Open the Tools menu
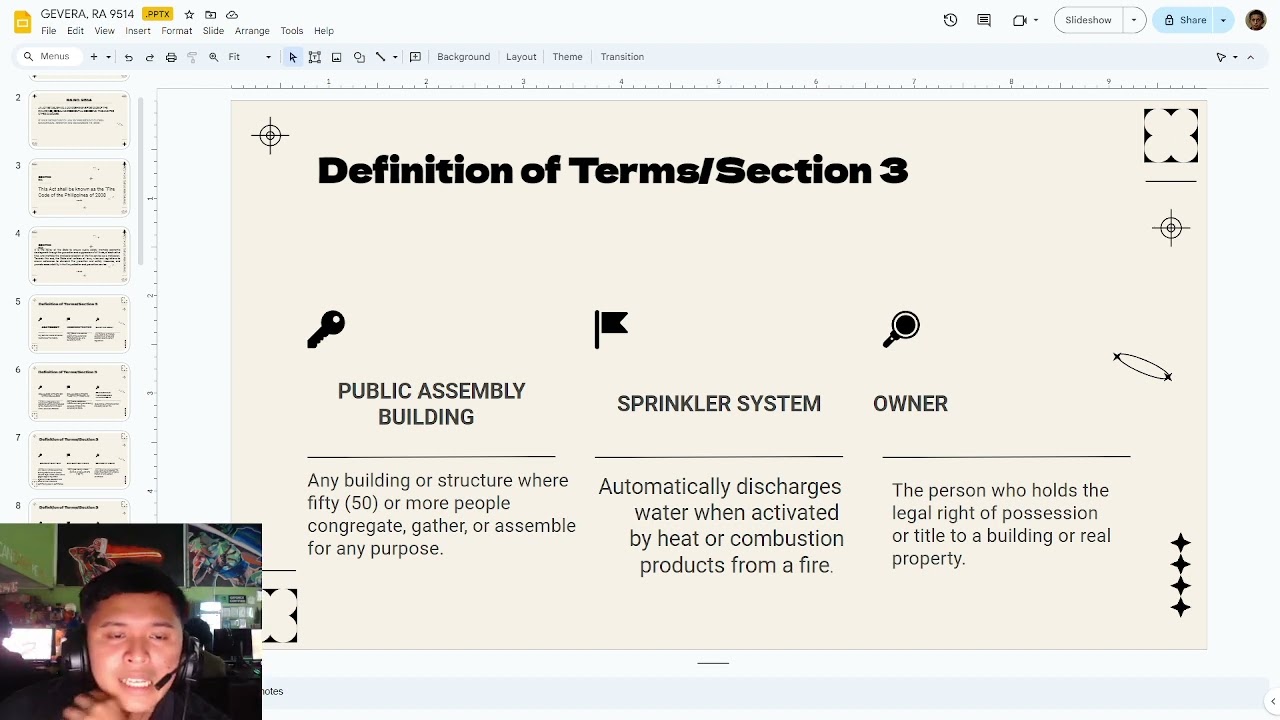The height and width of the screenshot is (720, 1280). (292, 31)
